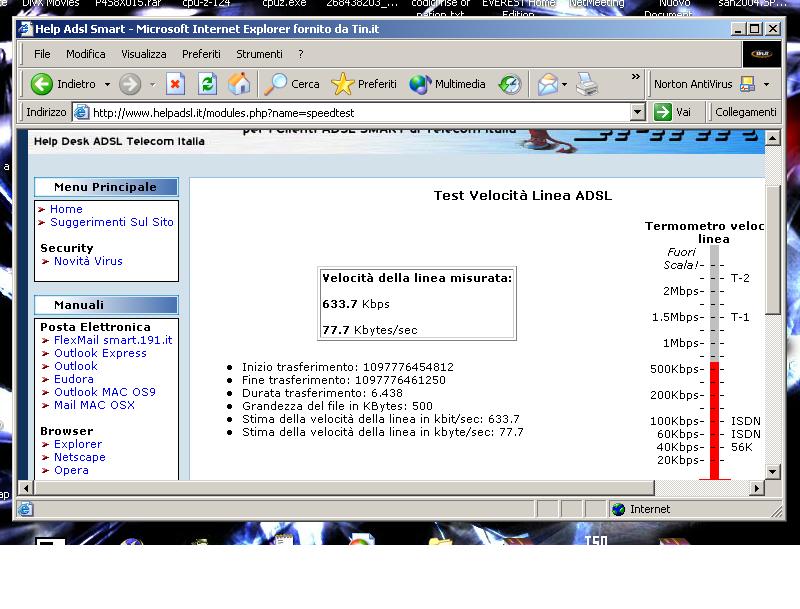The height and width of the screenshot is (609, 800).
Task: Open FlexMail smart.191.it manual link
Action: click(113, 340)
